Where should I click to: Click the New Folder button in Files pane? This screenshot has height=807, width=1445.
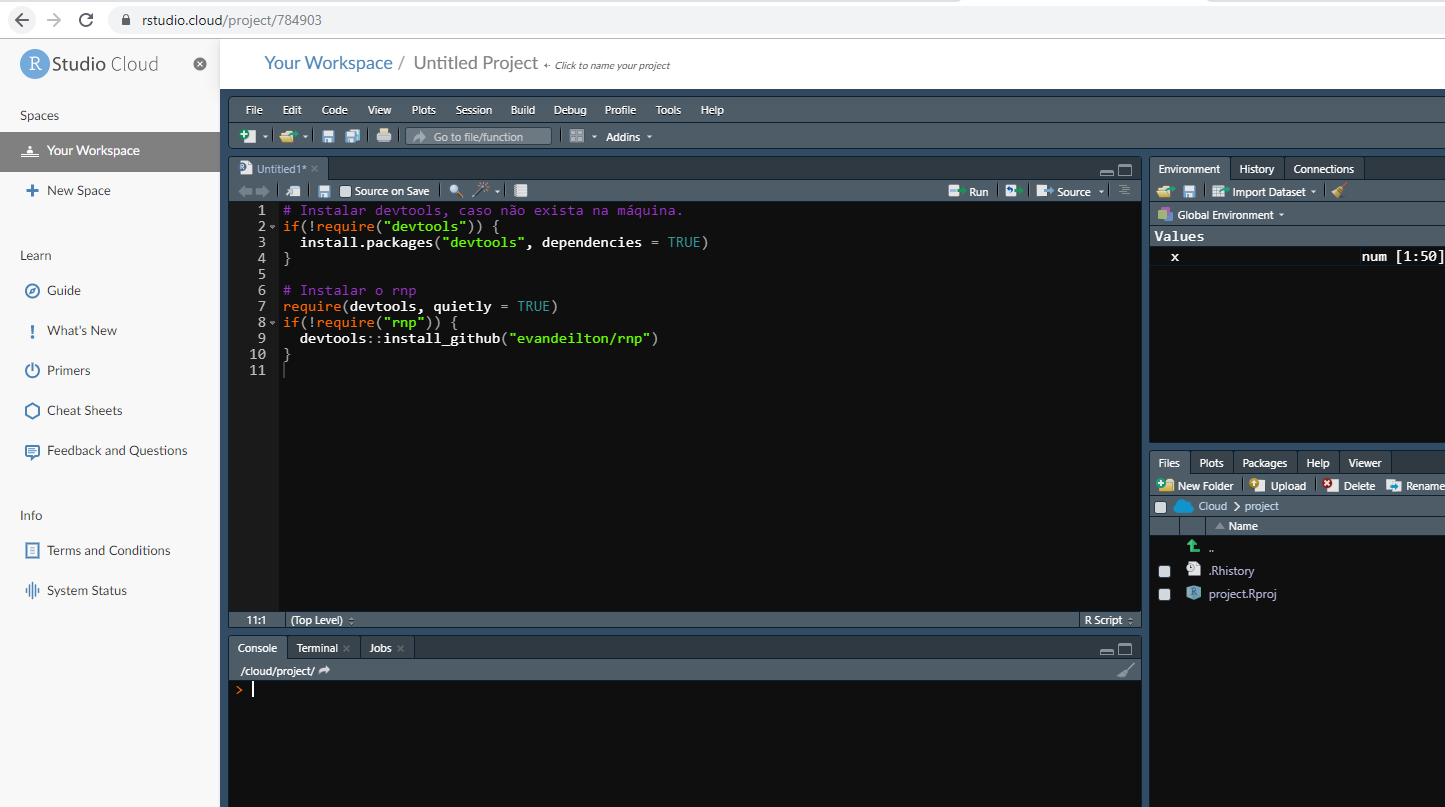[1195, 486]
